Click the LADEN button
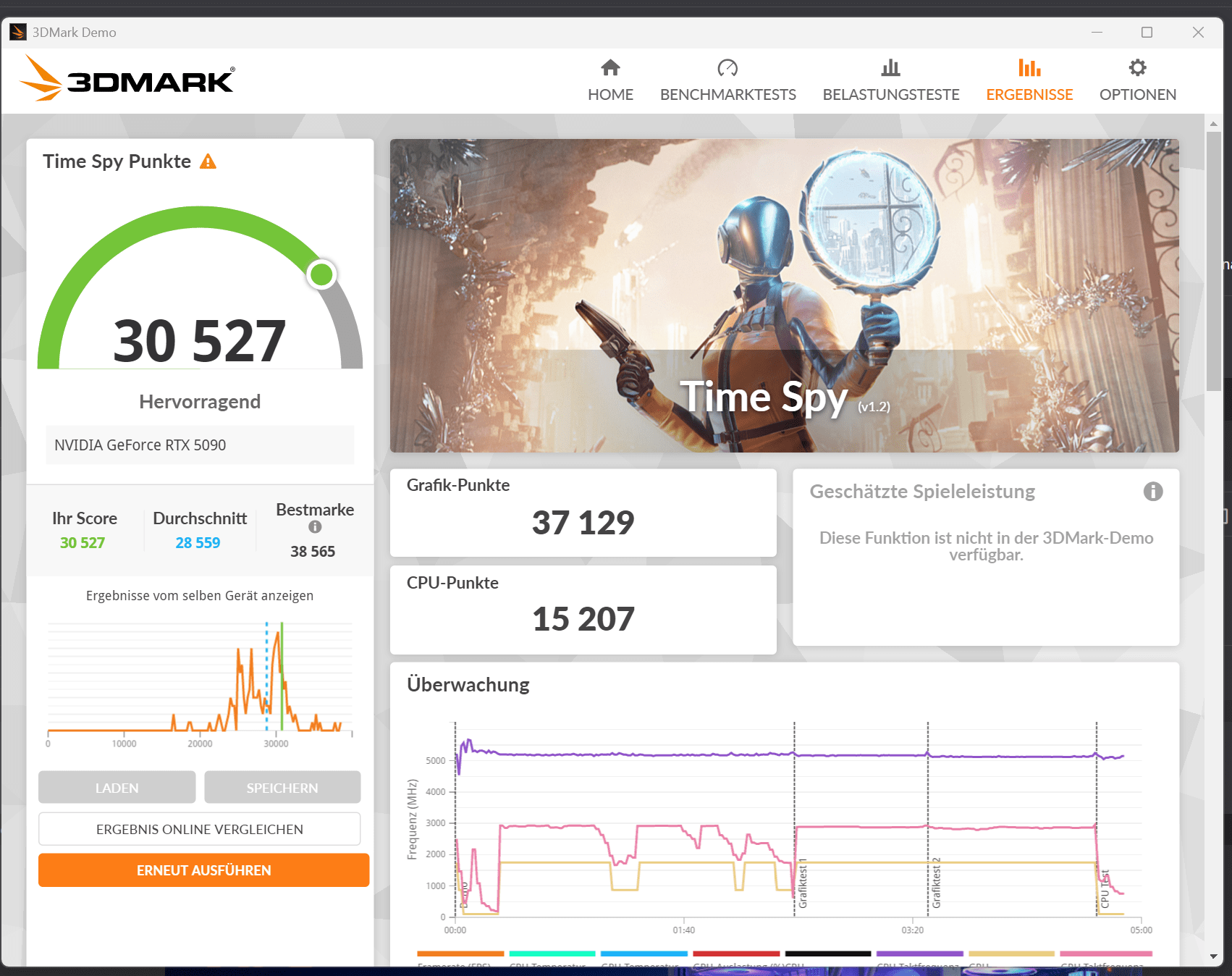 117,787
